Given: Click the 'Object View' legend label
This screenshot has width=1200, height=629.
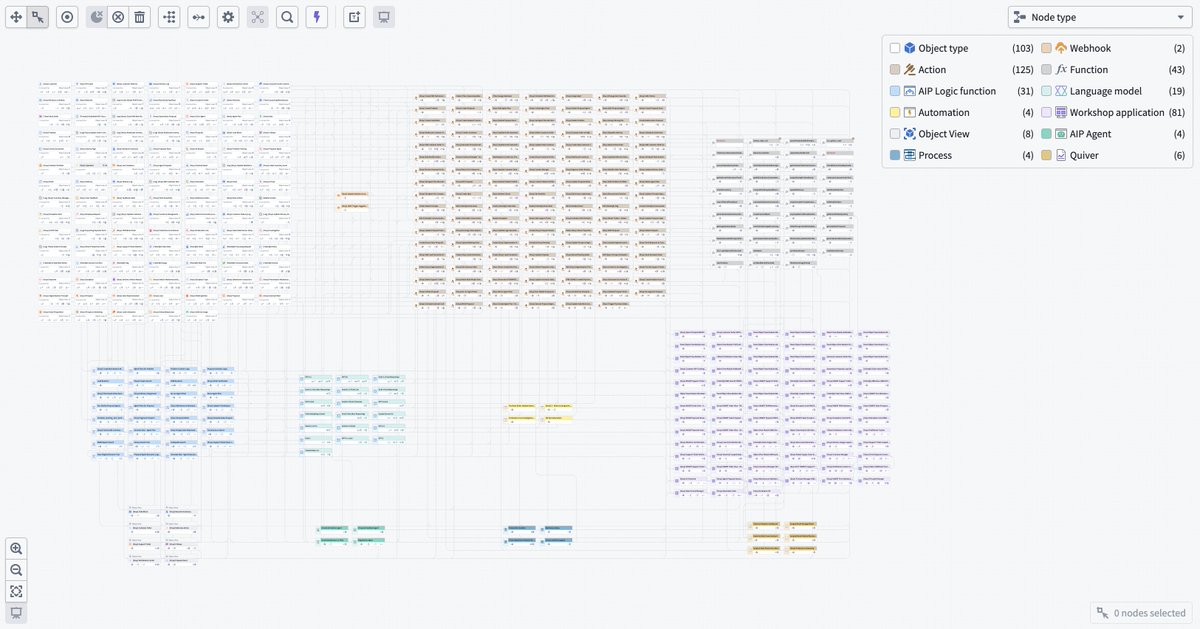Looking at the screenshot, I should [944, 134].
